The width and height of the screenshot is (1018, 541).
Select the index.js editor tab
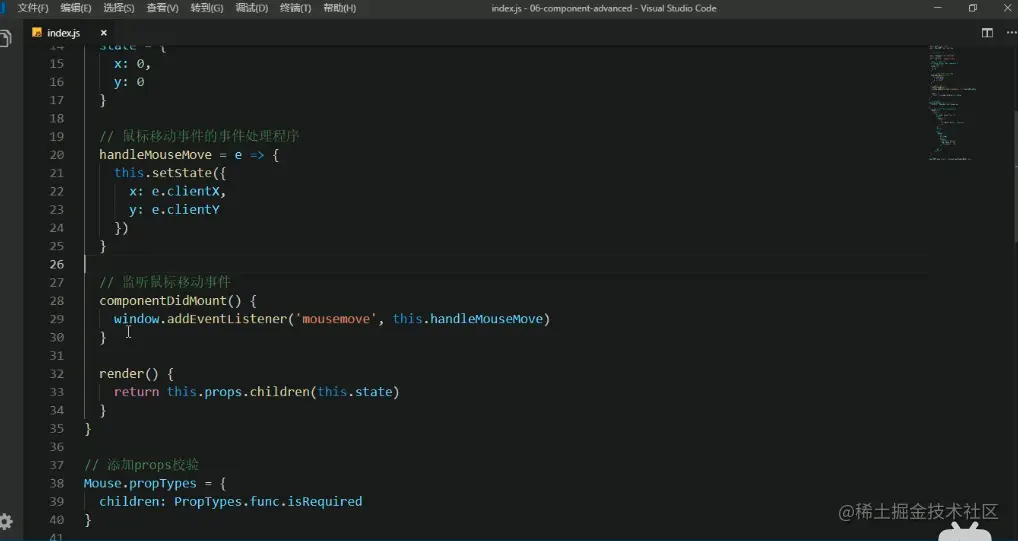click(x=70, y=32)
